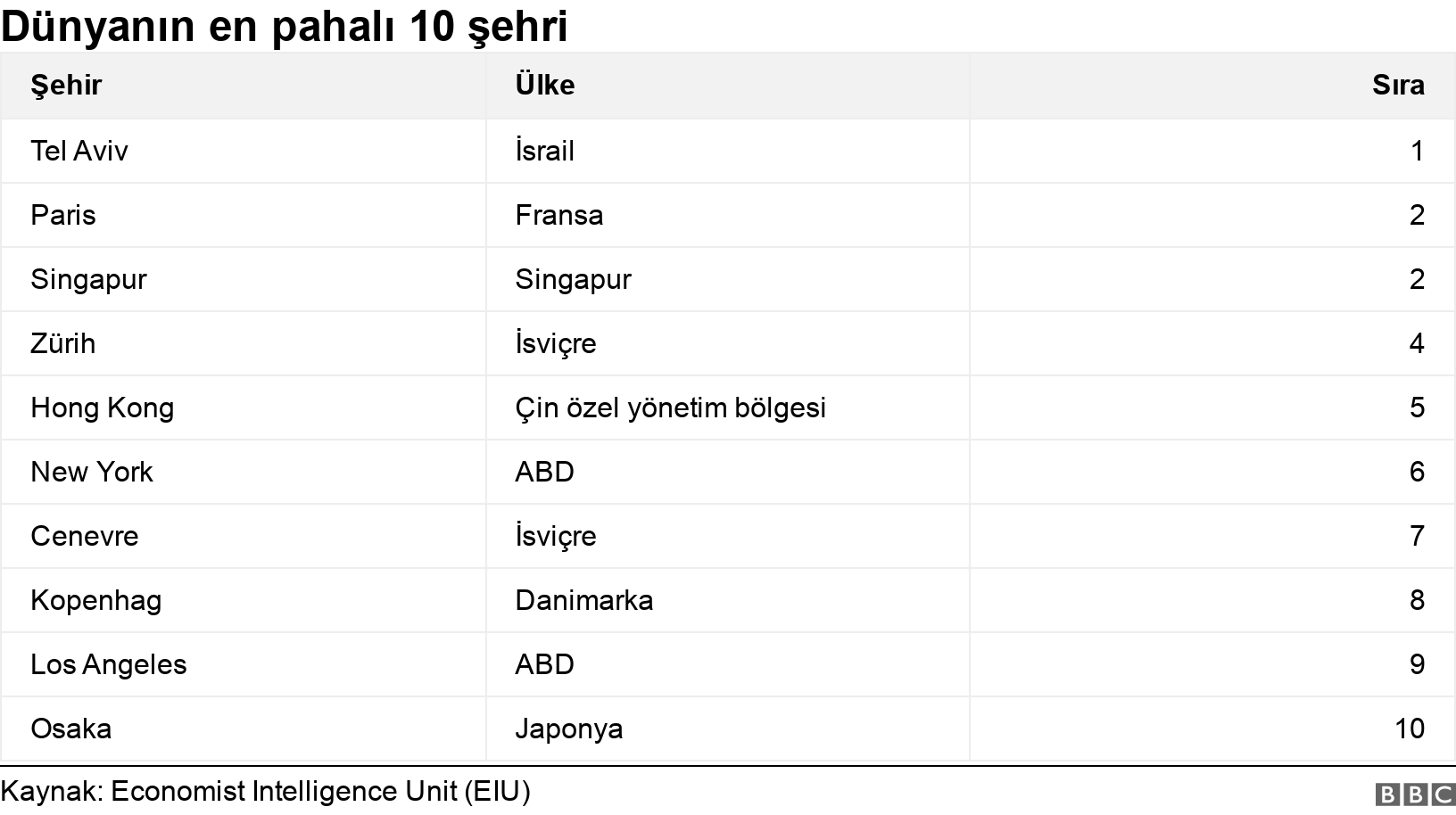The height and width of the screenshot is (815, 1456).
Task: Click the Fransa country cell
Action: (x=728, y=215)
